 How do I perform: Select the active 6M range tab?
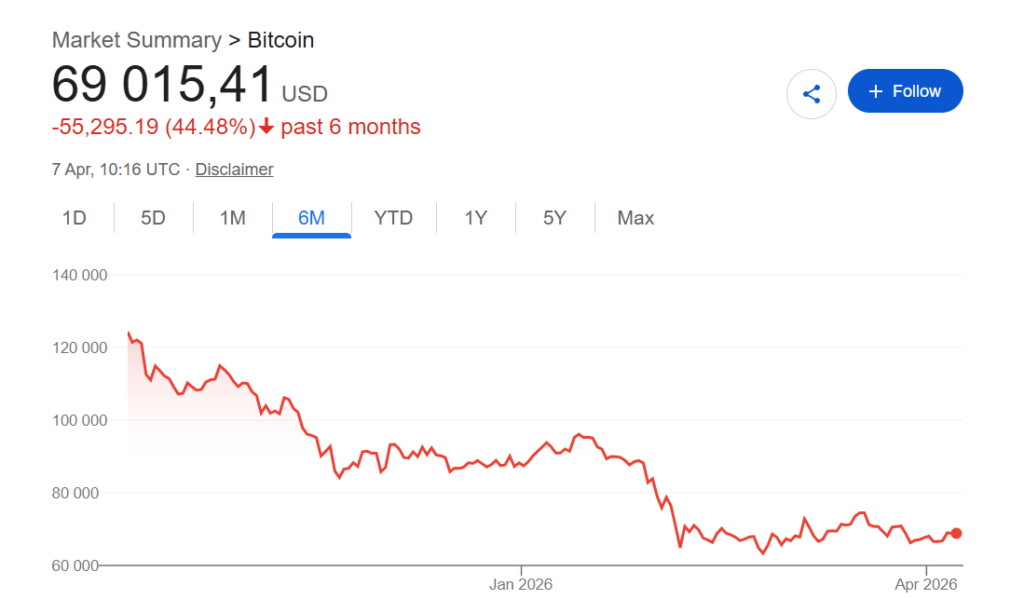pyautogui.click(x=311, y=218)
